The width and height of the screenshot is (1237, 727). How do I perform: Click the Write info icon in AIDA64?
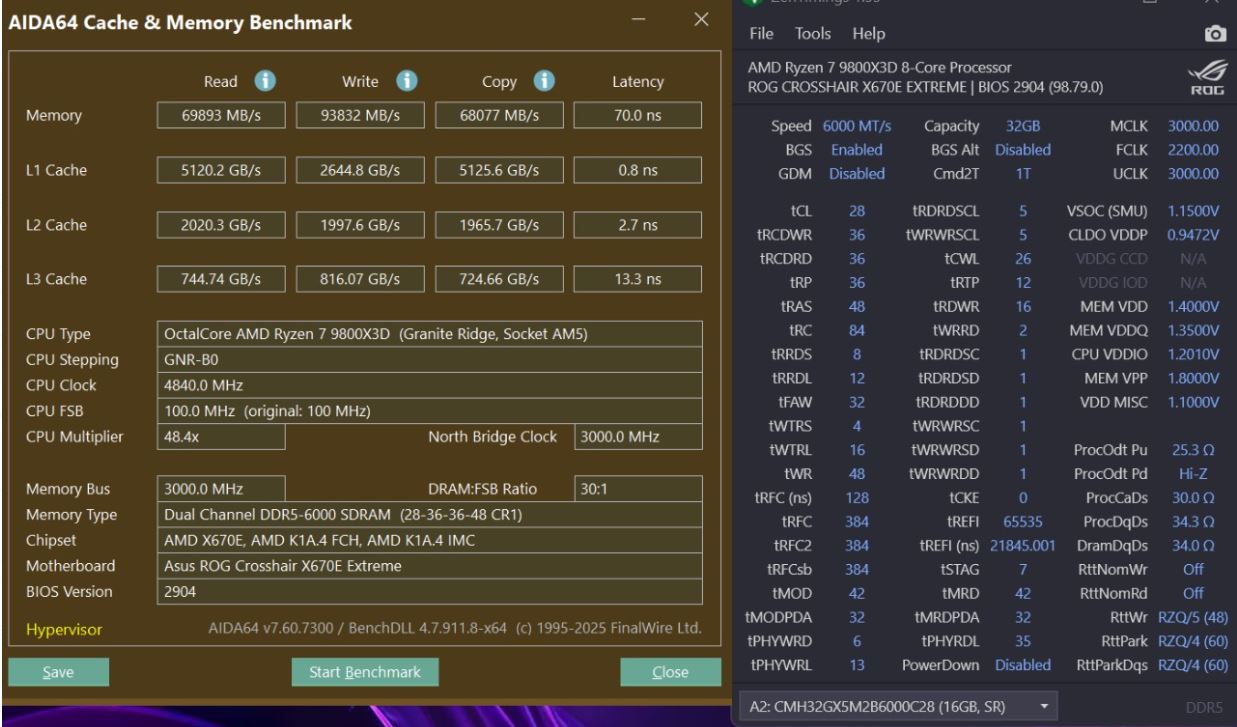[407, 80]
